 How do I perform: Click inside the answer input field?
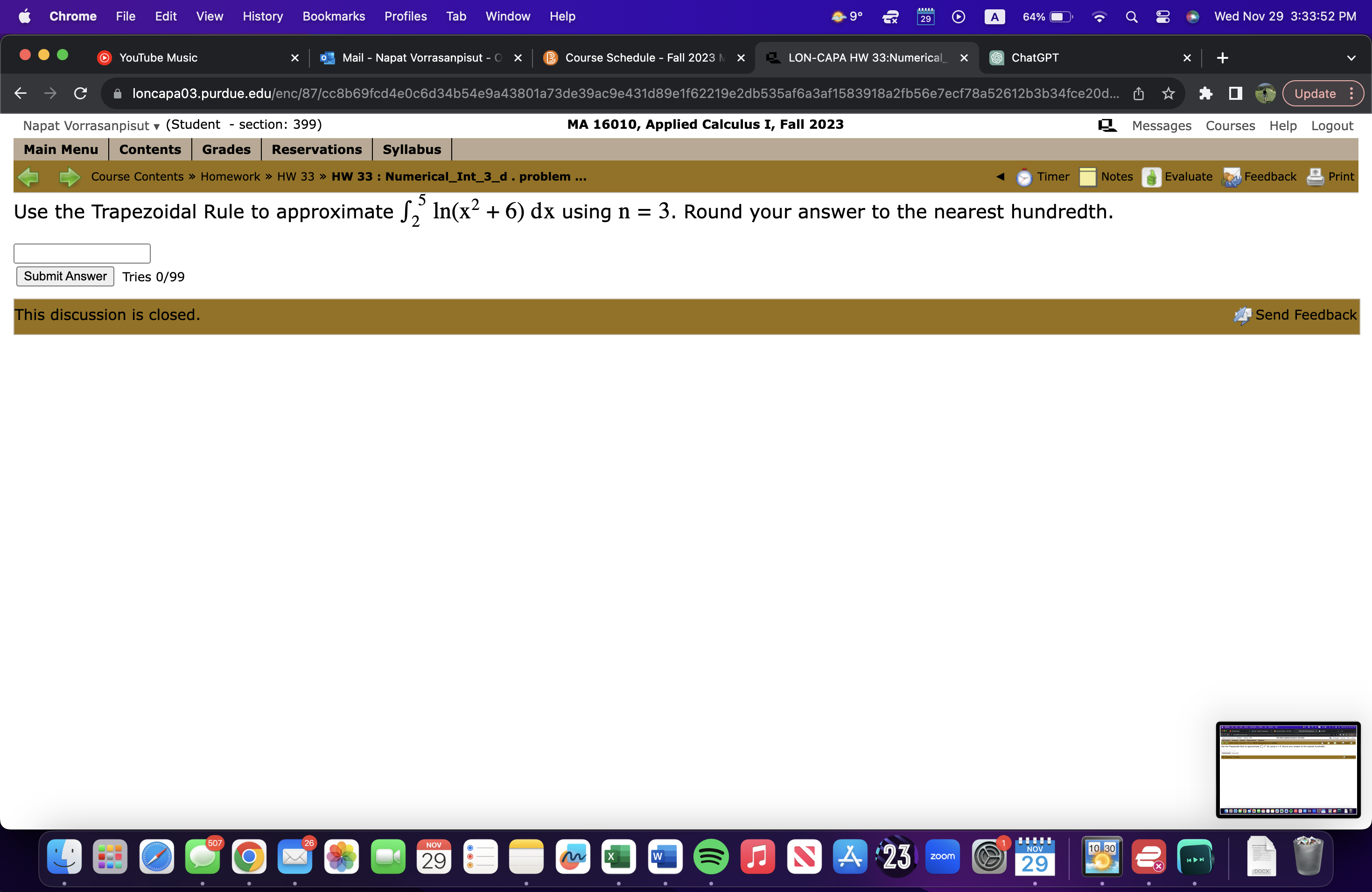pos(81,253)
